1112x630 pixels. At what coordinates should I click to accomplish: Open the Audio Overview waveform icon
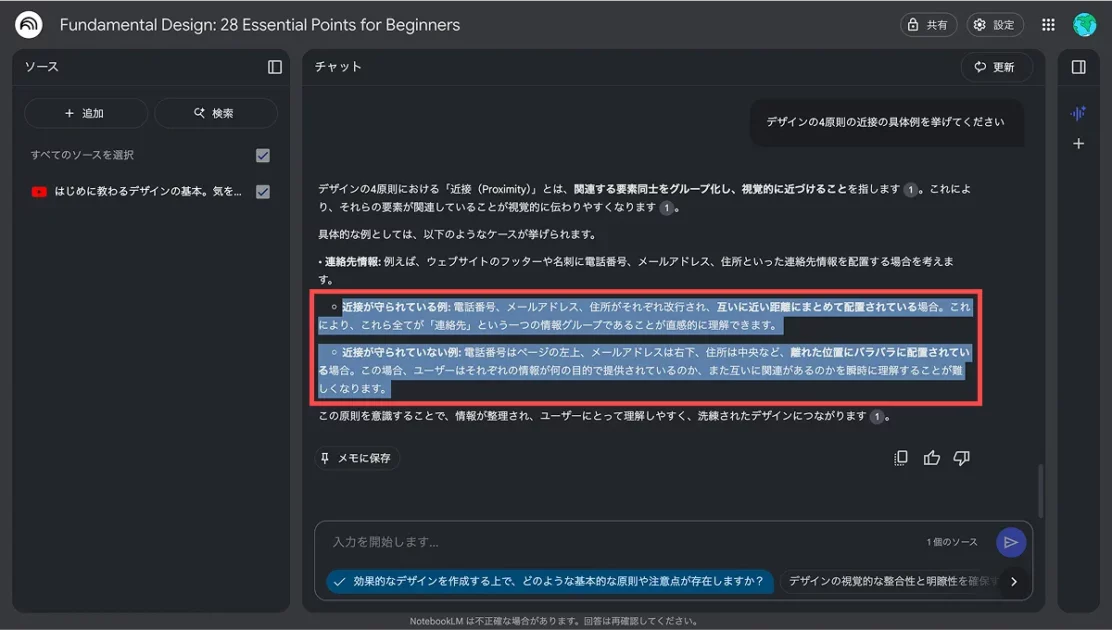pyautogui.click(x=1078, y=113)
